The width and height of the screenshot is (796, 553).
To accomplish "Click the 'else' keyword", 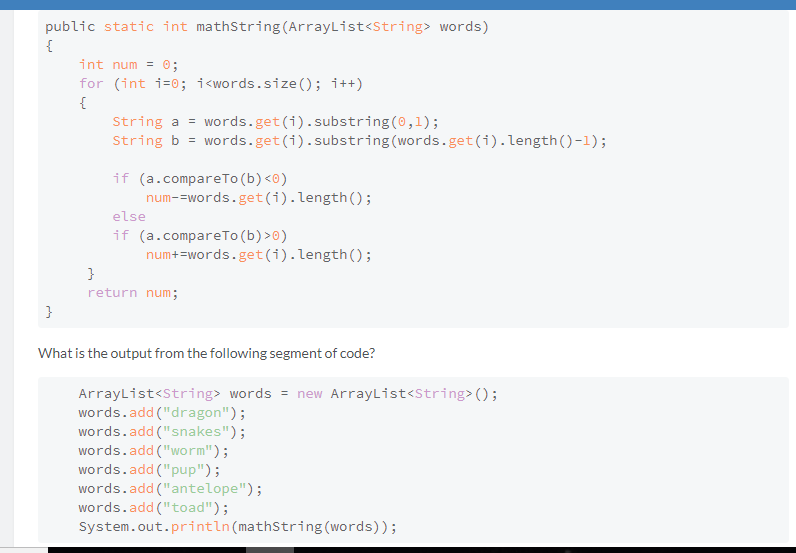I will click(129, 216).
